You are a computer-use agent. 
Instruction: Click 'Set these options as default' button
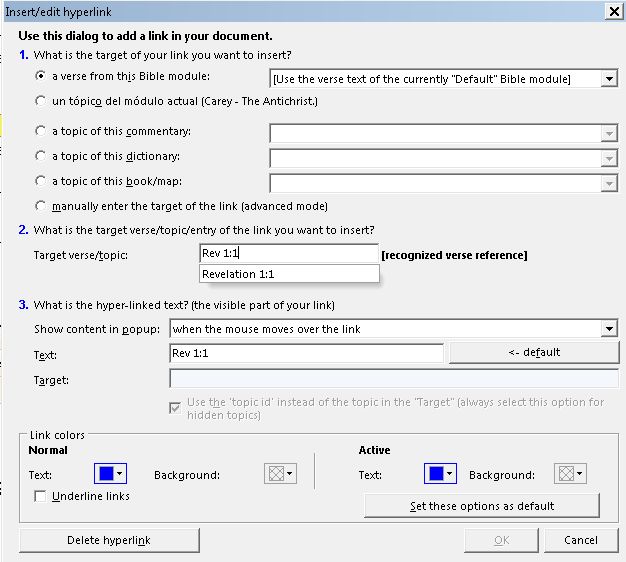(x=482, y=506)
